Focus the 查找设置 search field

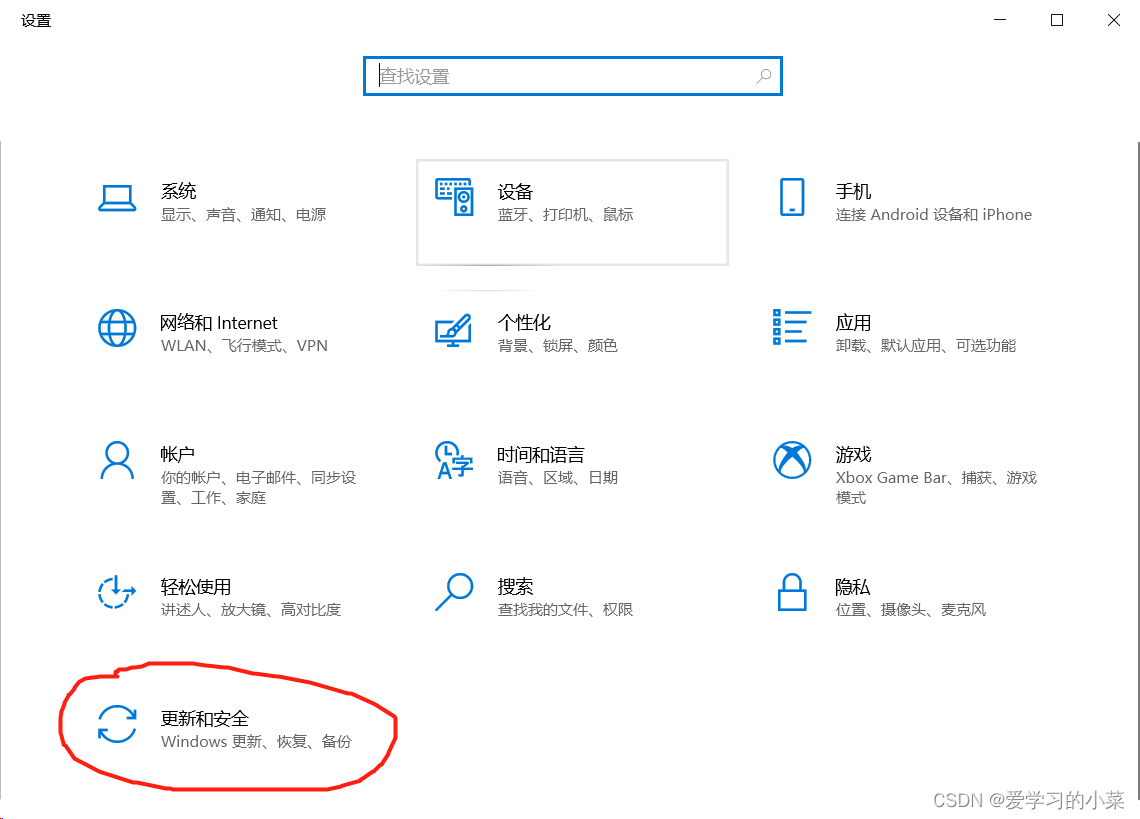coord(573,76)
